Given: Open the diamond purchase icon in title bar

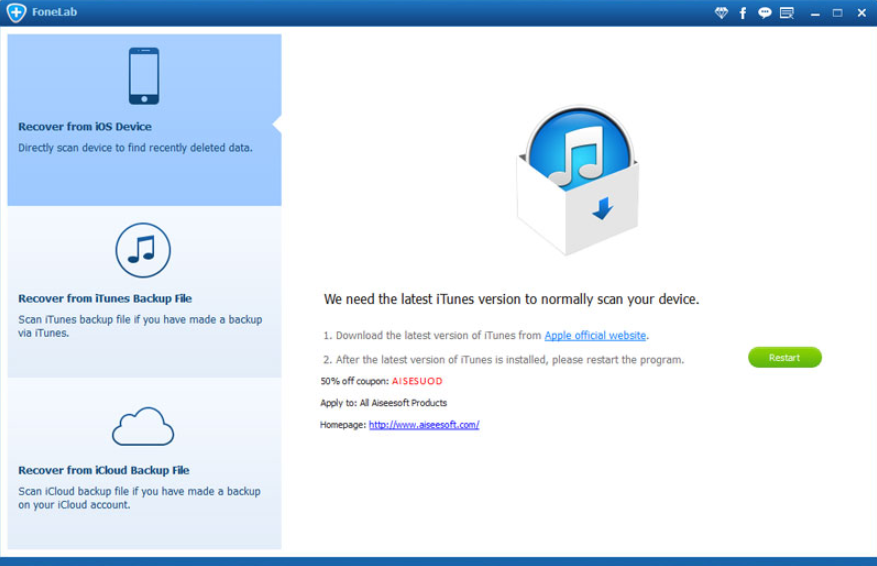Looking at the screenshot, I should (722, 13).
